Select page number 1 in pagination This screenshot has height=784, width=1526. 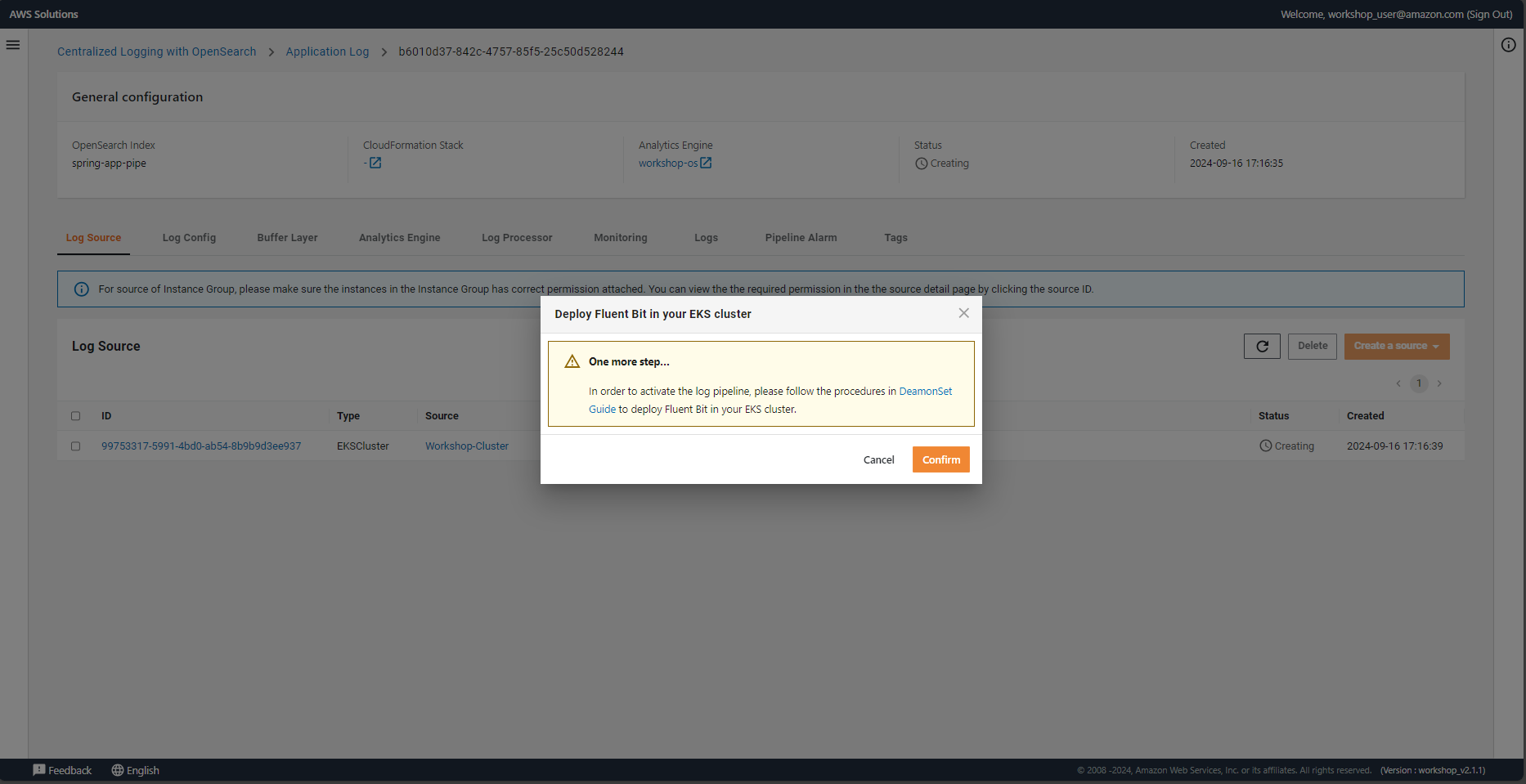pyautogui.click(x=1419, y=383)
